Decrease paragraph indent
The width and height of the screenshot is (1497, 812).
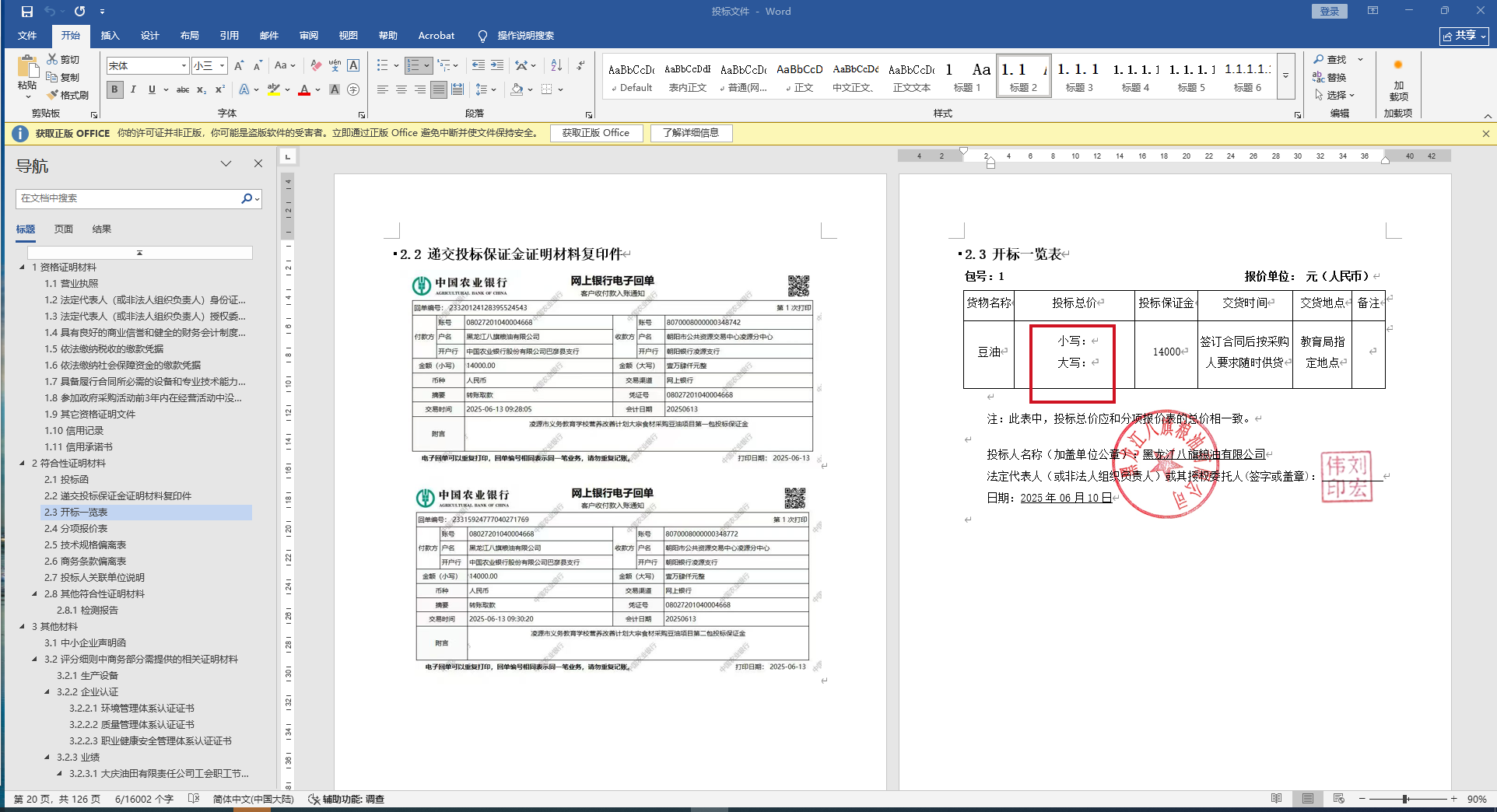coord(478,65)
